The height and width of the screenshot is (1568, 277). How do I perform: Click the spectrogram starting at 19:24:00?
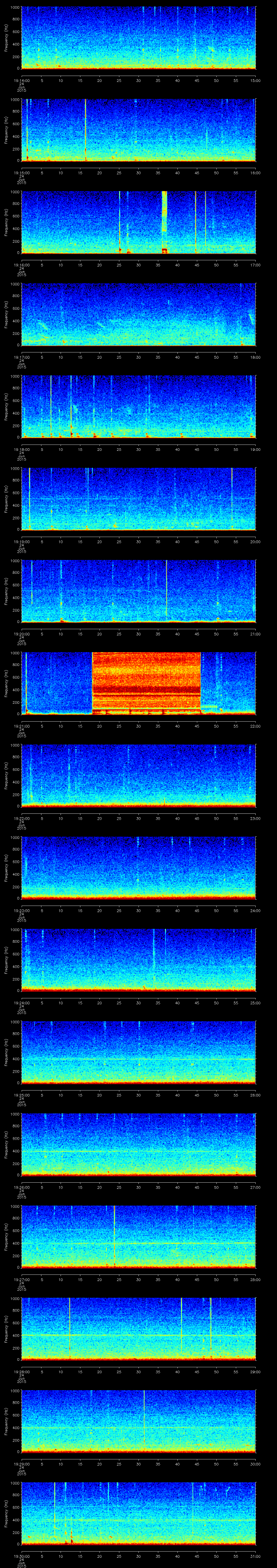click(139, 960)
